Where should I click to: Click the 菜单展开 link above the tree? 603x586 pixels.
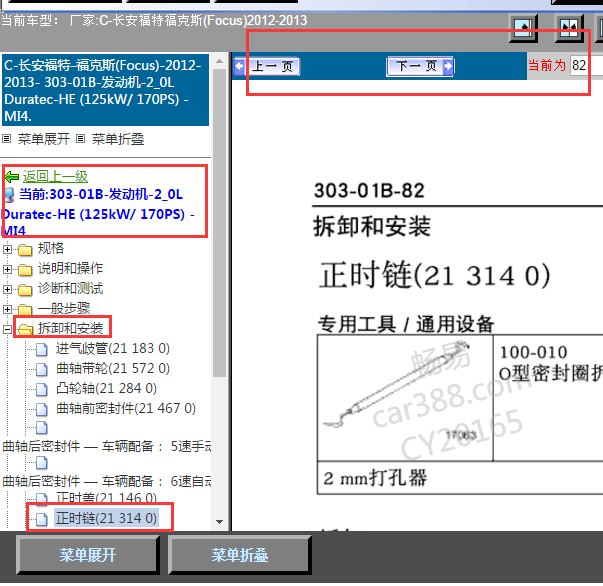pyautogui.click(x=43, y=139)
